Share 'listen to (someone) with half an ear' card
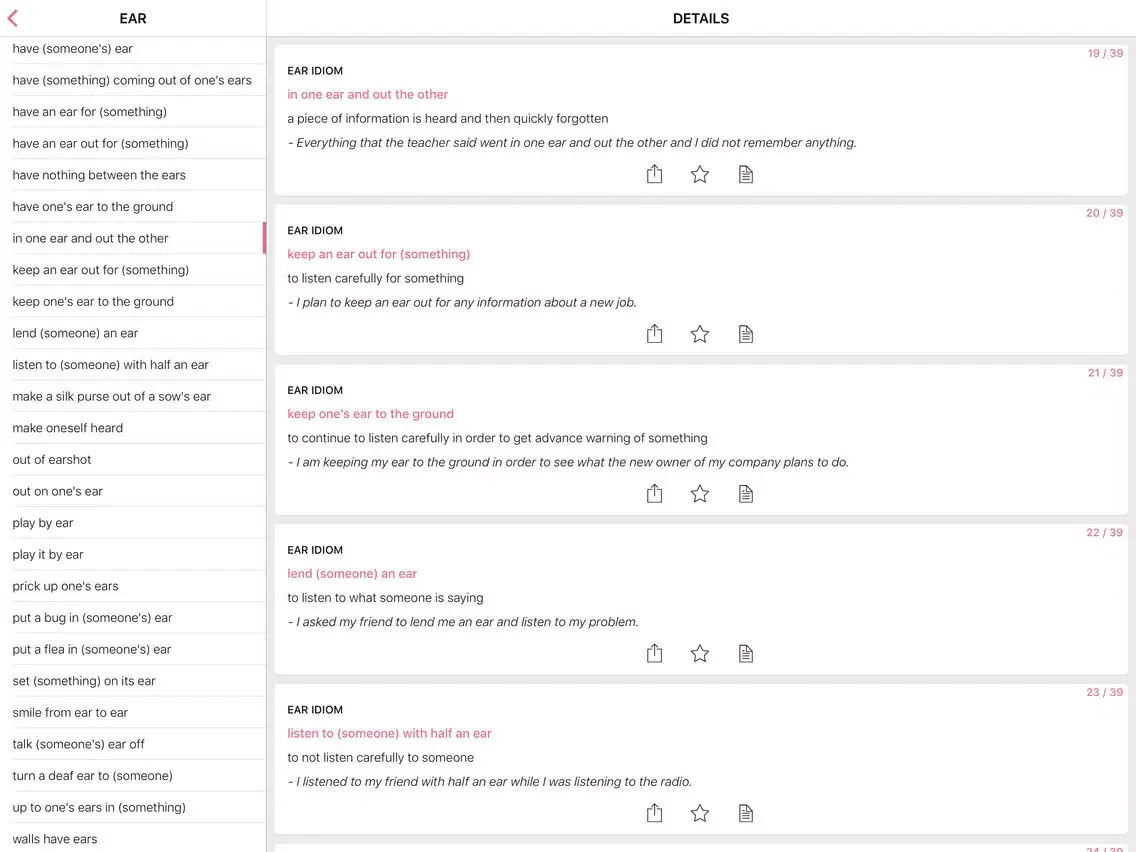Image resolution: width=1136 pixels, height=852 pixels. (654, 814)
